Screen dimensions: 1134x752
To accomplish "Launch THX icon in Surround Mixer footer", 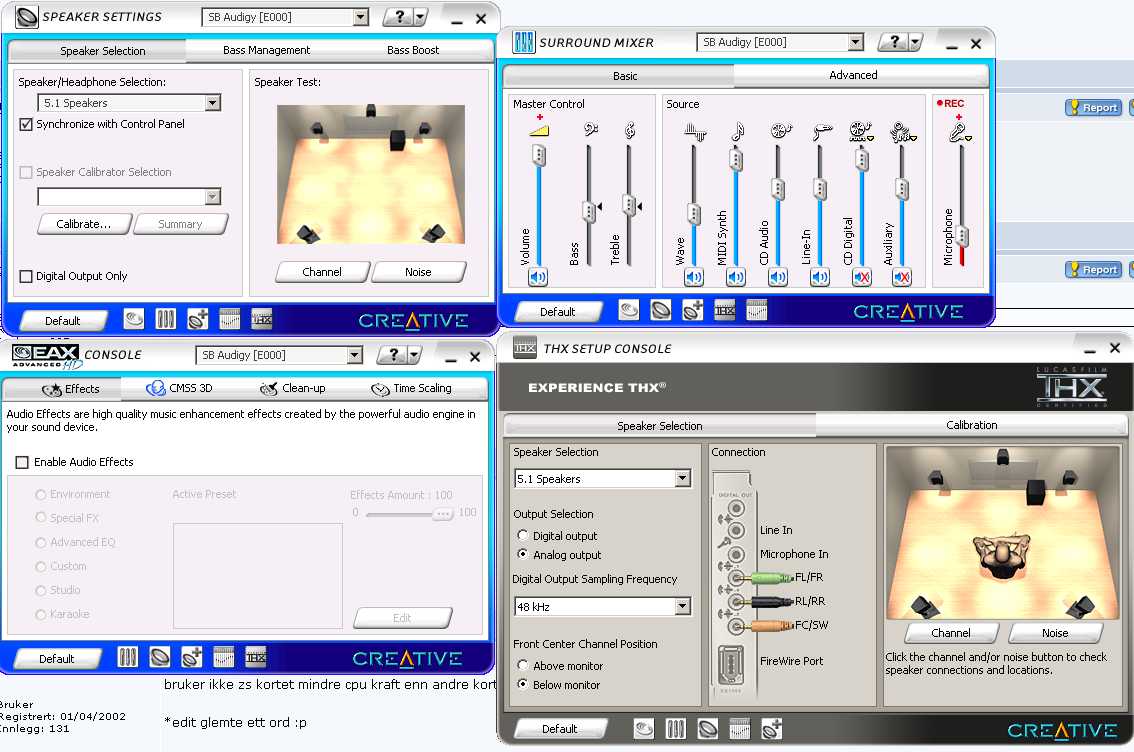I will pyautogui.click(x=725, y=310).
